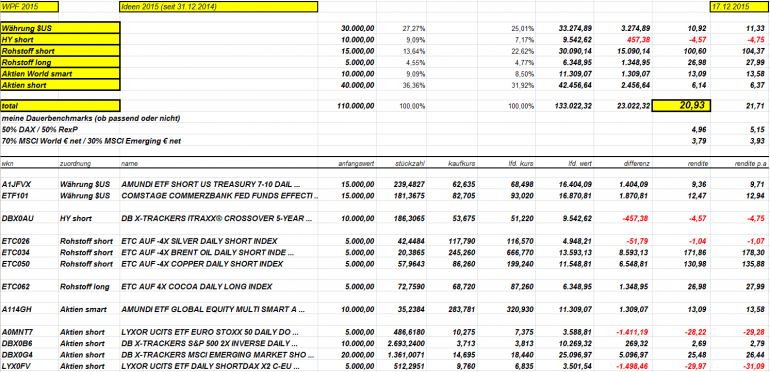770x372 pixels.
Task: Select the ETC AUF -4X BRENT OIL name cell
Action: tap(207, 253)
